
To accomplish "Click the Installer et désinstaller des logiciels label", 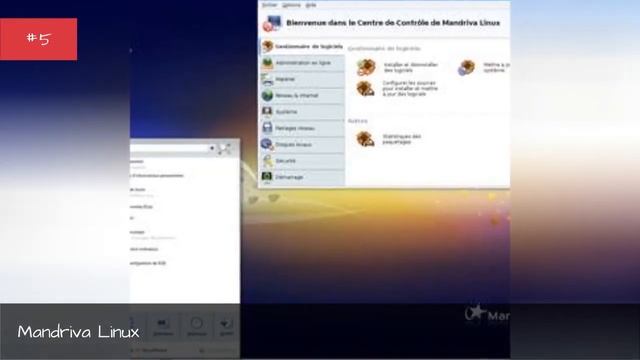I will 411,67.
